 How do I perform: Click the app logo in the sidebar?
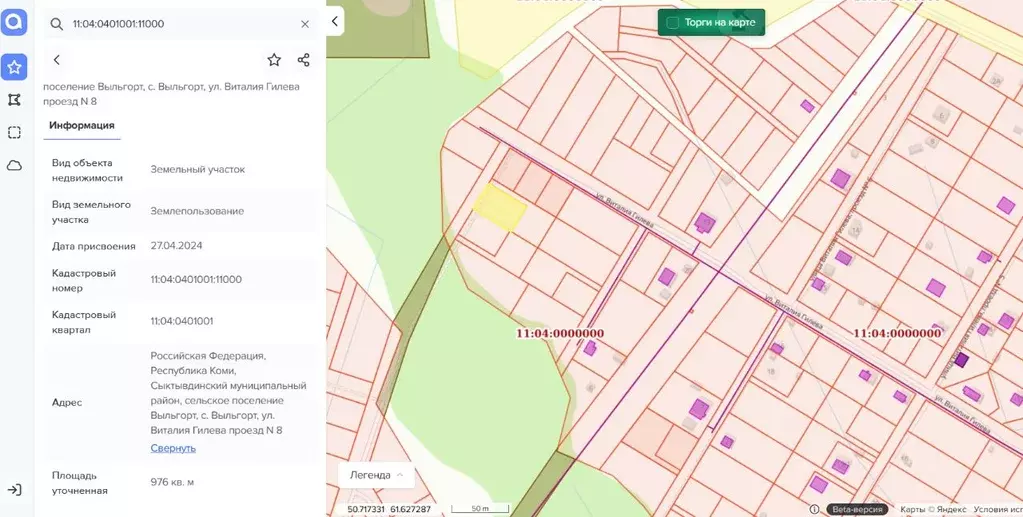tap(14, 24)
